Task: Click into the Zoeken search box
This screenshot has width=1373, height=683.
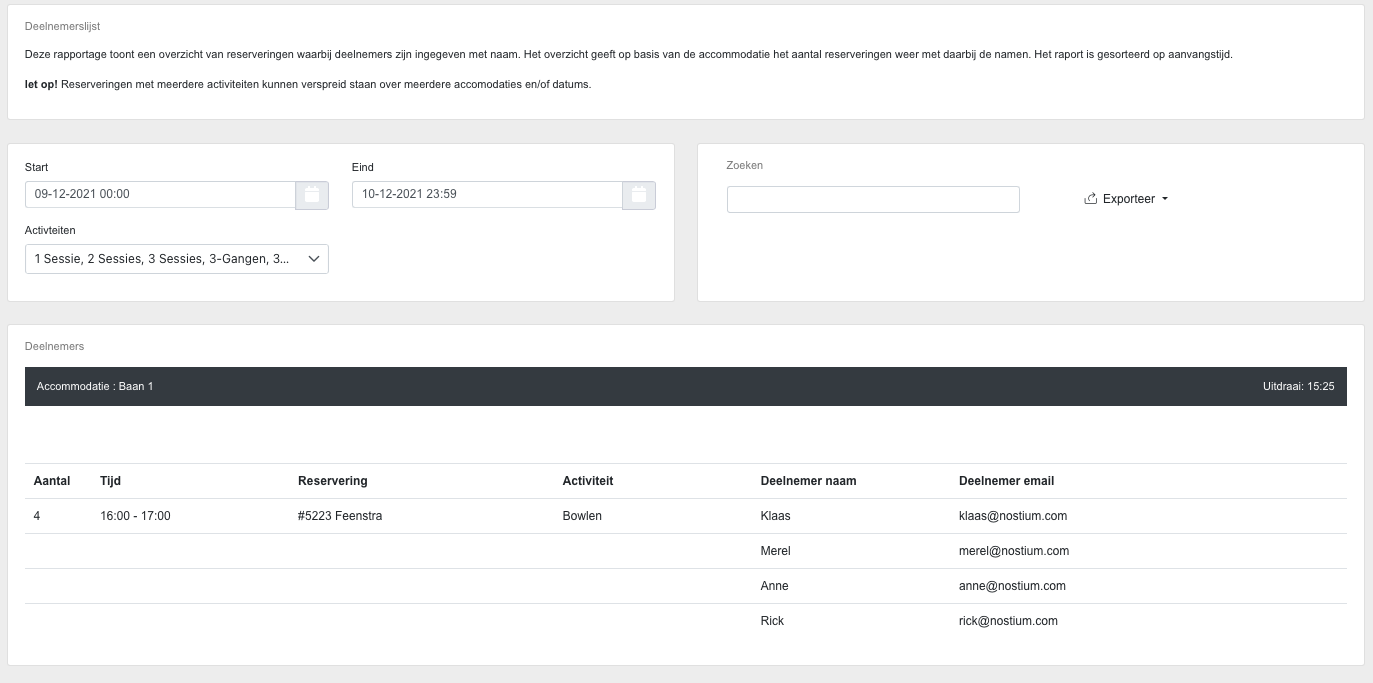Action: click(872, 199)
